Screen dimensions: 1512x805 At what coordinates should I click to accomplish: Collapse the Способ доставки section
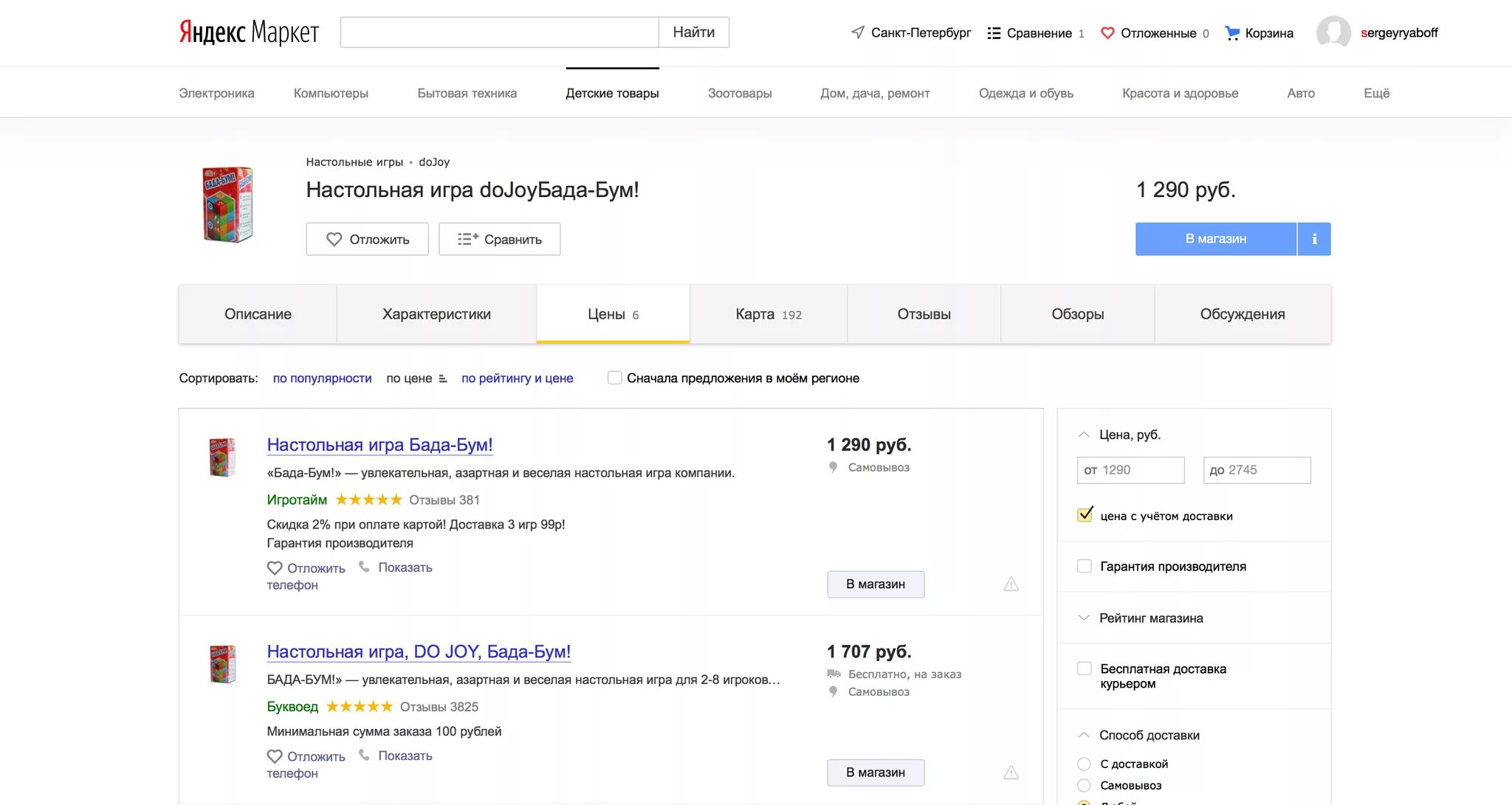tap(1084, 735)
